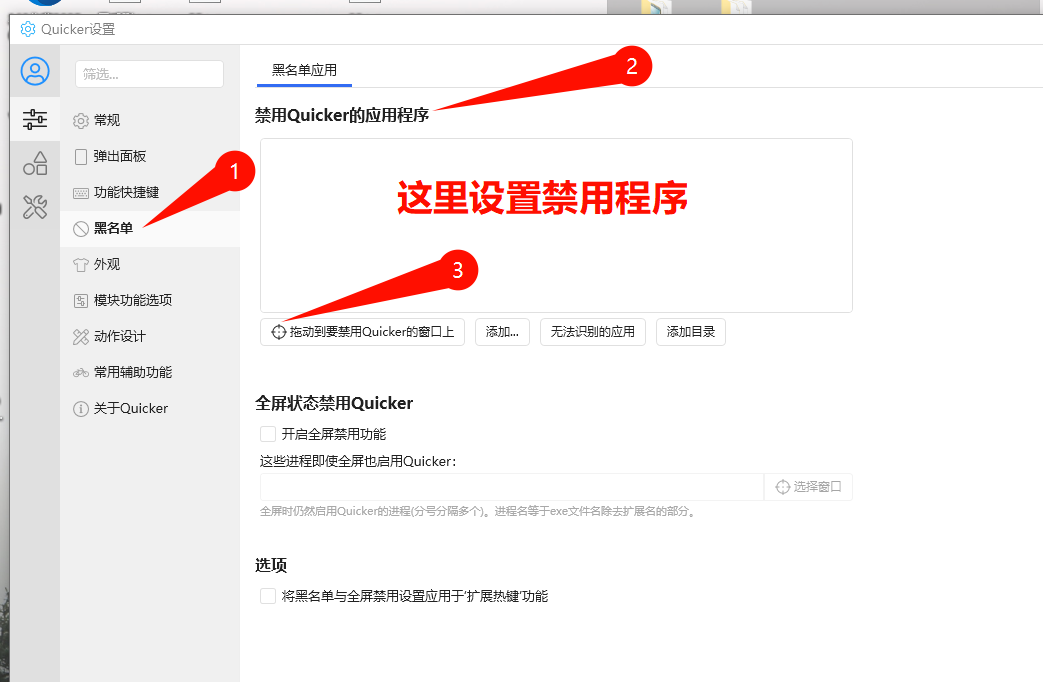Click the disabled applications list box
This screenshot has height=682, width=1043.
(556, 226)
